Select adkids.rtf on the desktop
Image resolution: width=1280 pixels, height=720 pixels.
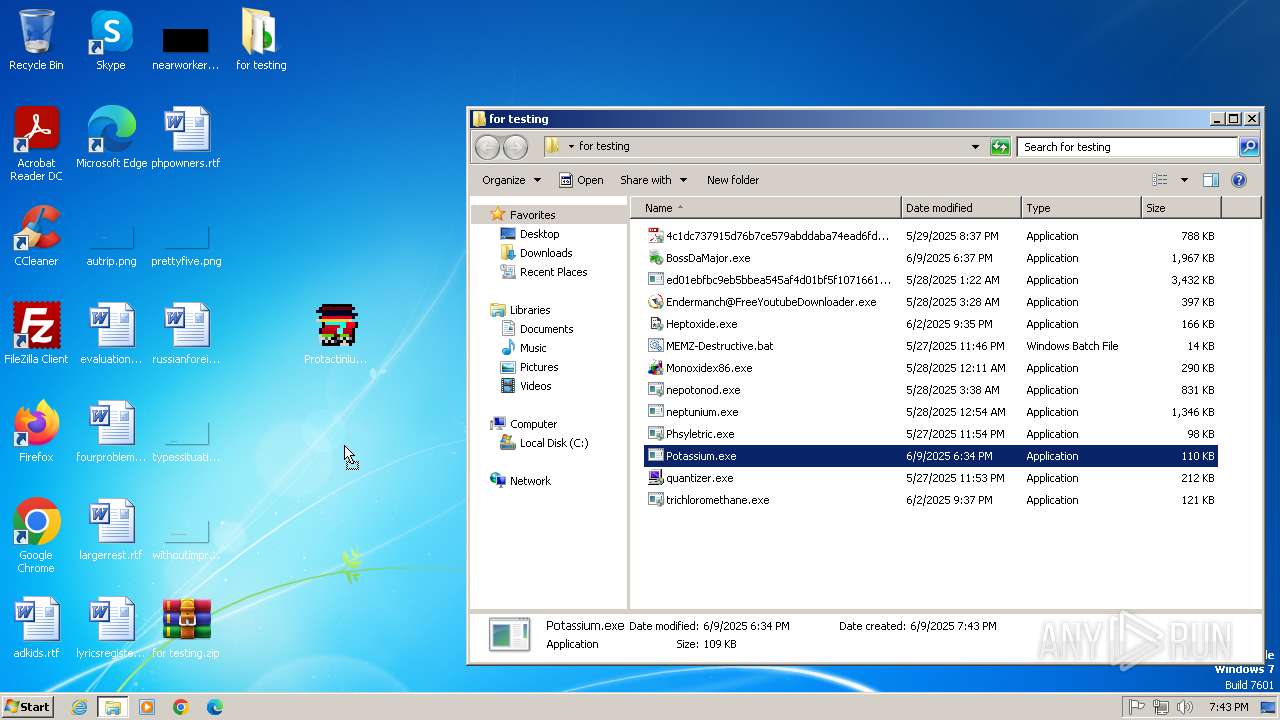pyautogui.click(x=36, y=628)
